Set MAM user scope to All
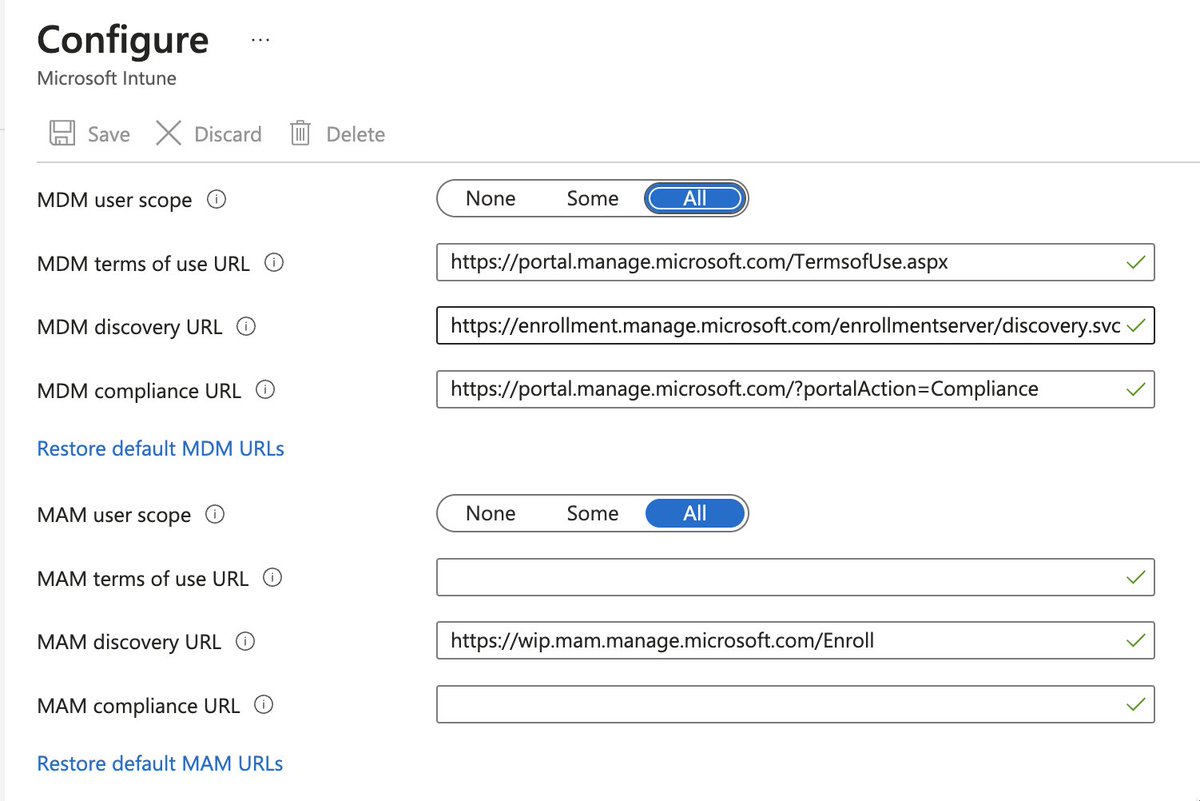Viewport: 1200px width, 801px height. click(695, 513)
